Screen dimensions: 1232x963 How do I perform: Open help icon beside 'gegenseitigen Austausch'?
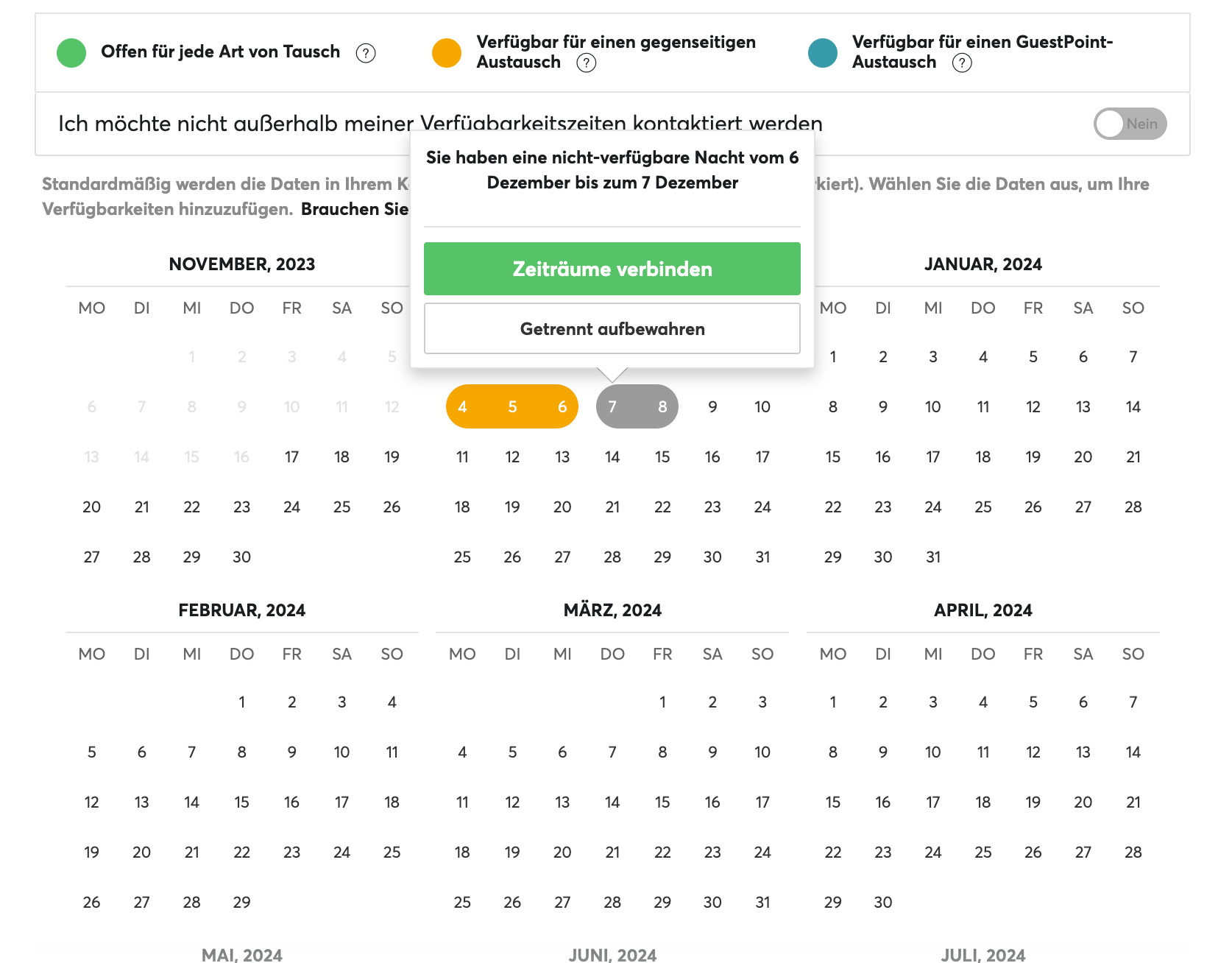coord(587,63)
